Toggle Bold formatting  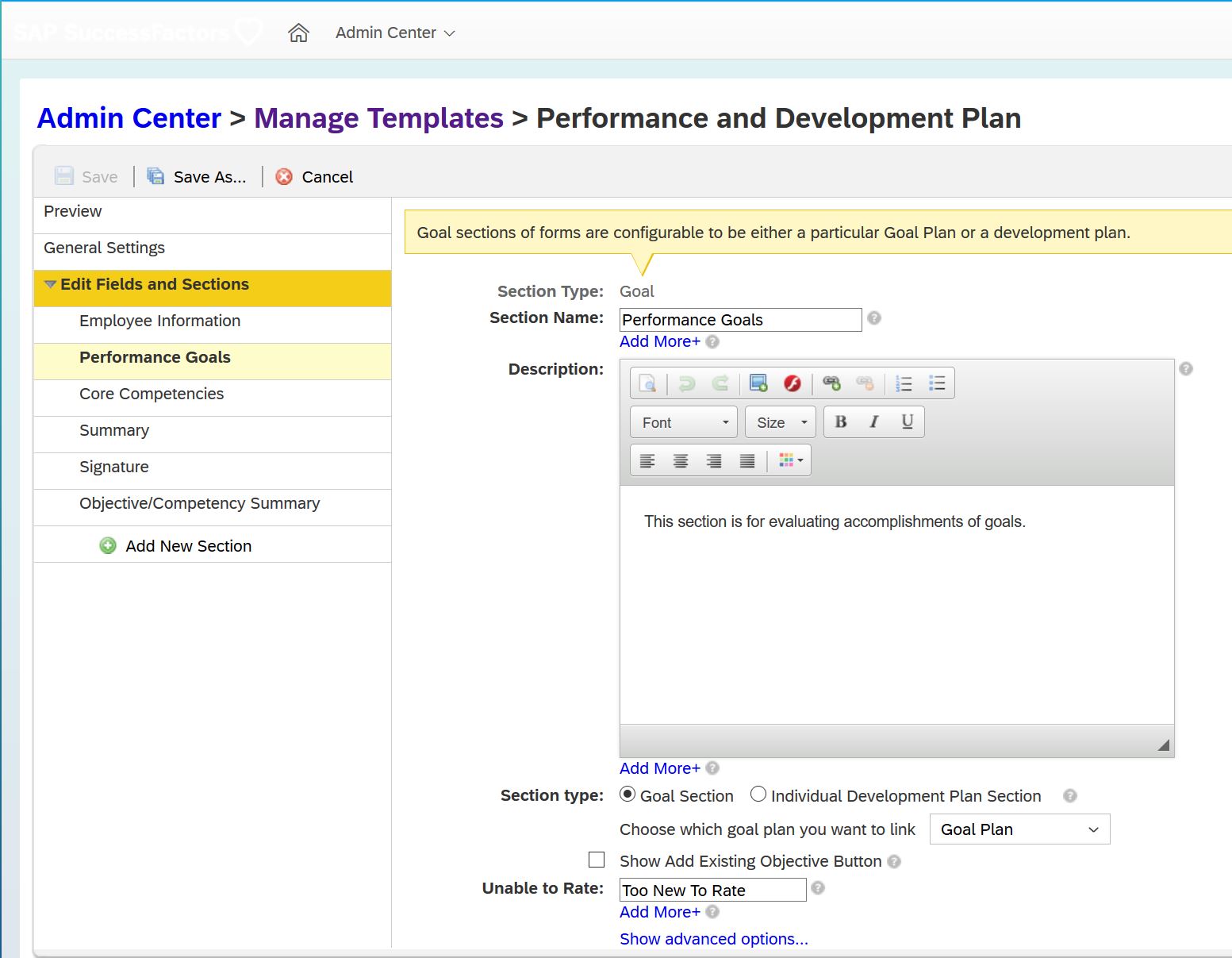point(841,421)
